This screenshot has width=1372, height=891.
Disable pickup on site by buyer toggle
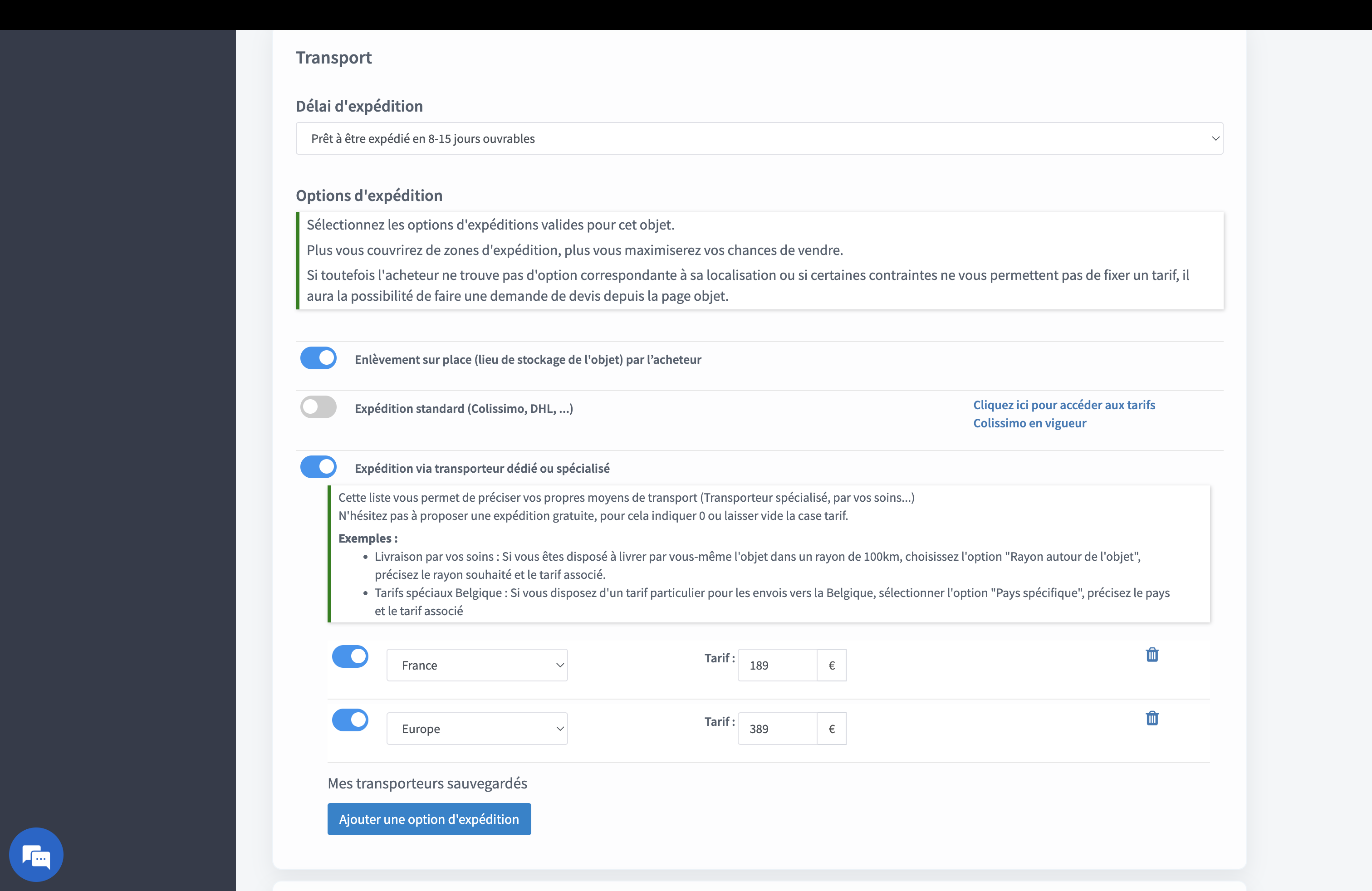[x=318, y=358]
